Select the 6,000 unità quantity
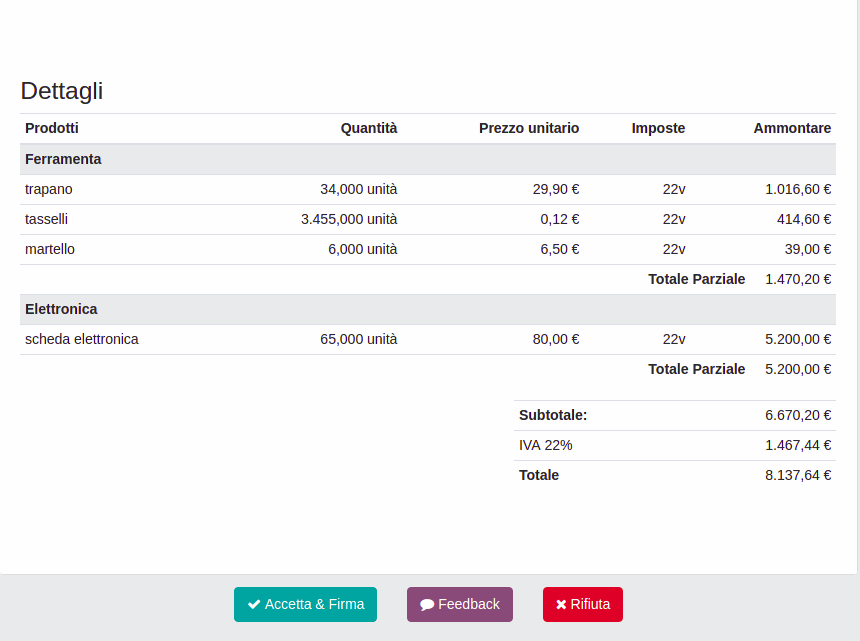This screenshot has height=641, width=860. pyautogui.click(x=363, y=249)
